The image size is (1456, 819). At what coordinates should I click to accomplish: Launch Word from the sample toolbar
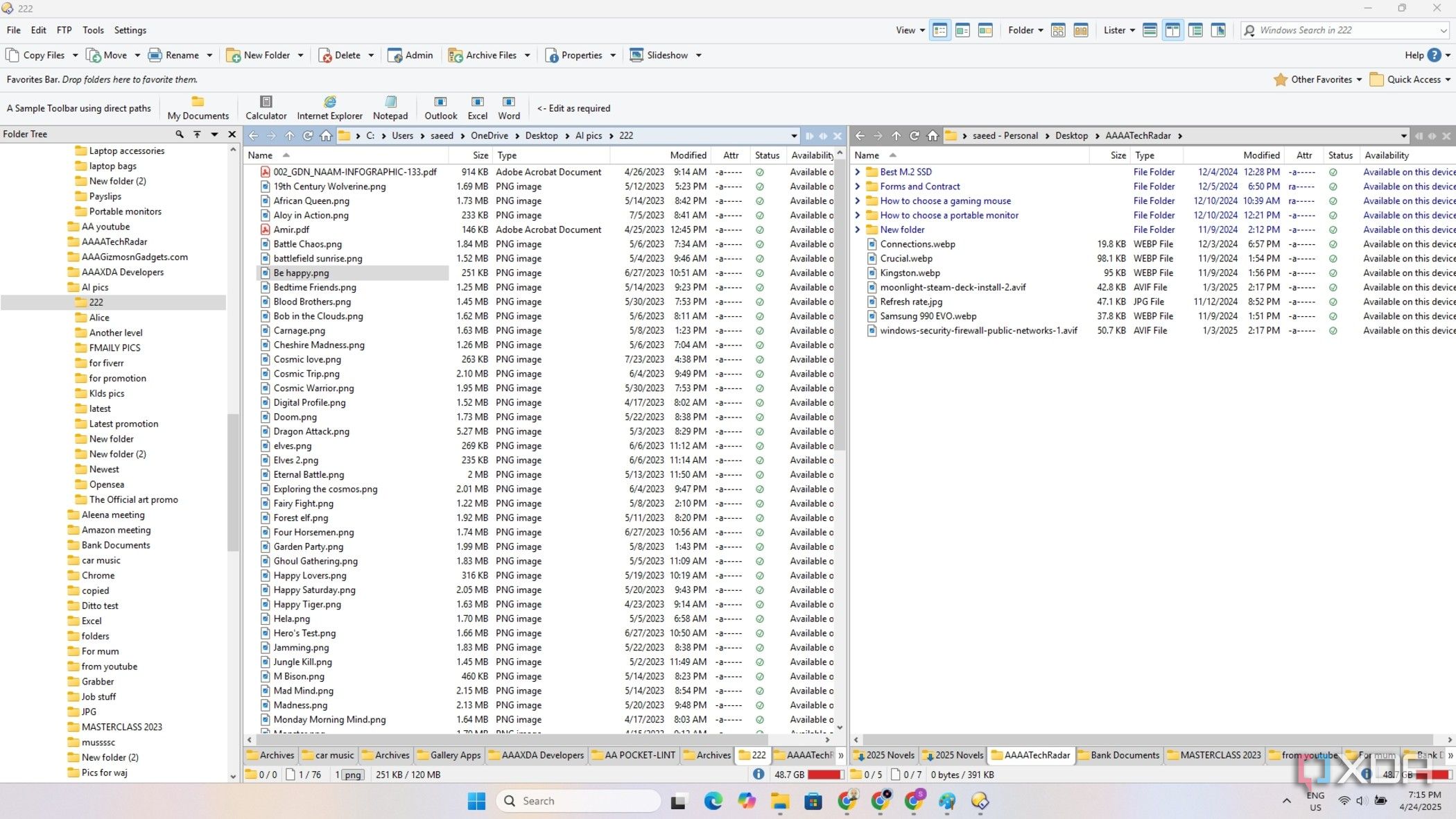point(509,108)
